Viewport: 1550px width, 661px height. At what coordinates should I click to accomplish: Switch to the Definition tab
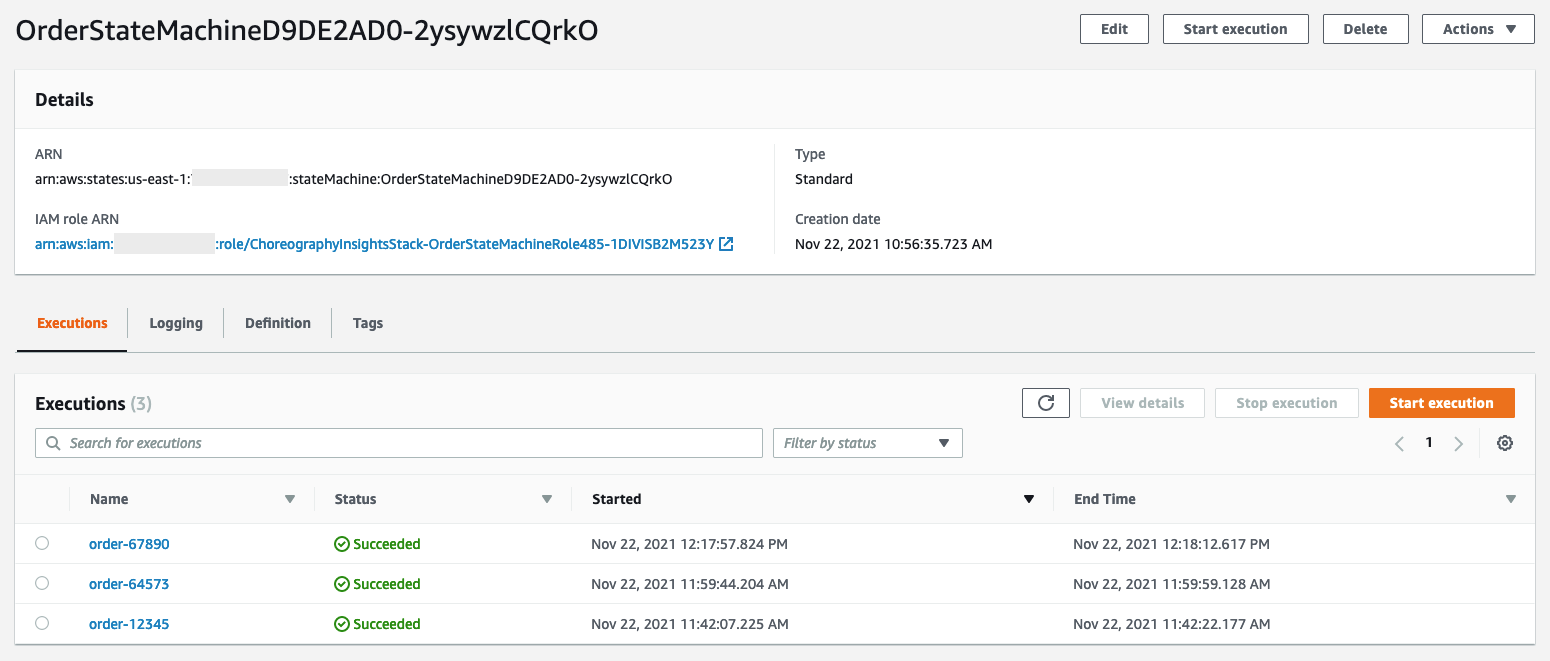[x=277, y=322]
